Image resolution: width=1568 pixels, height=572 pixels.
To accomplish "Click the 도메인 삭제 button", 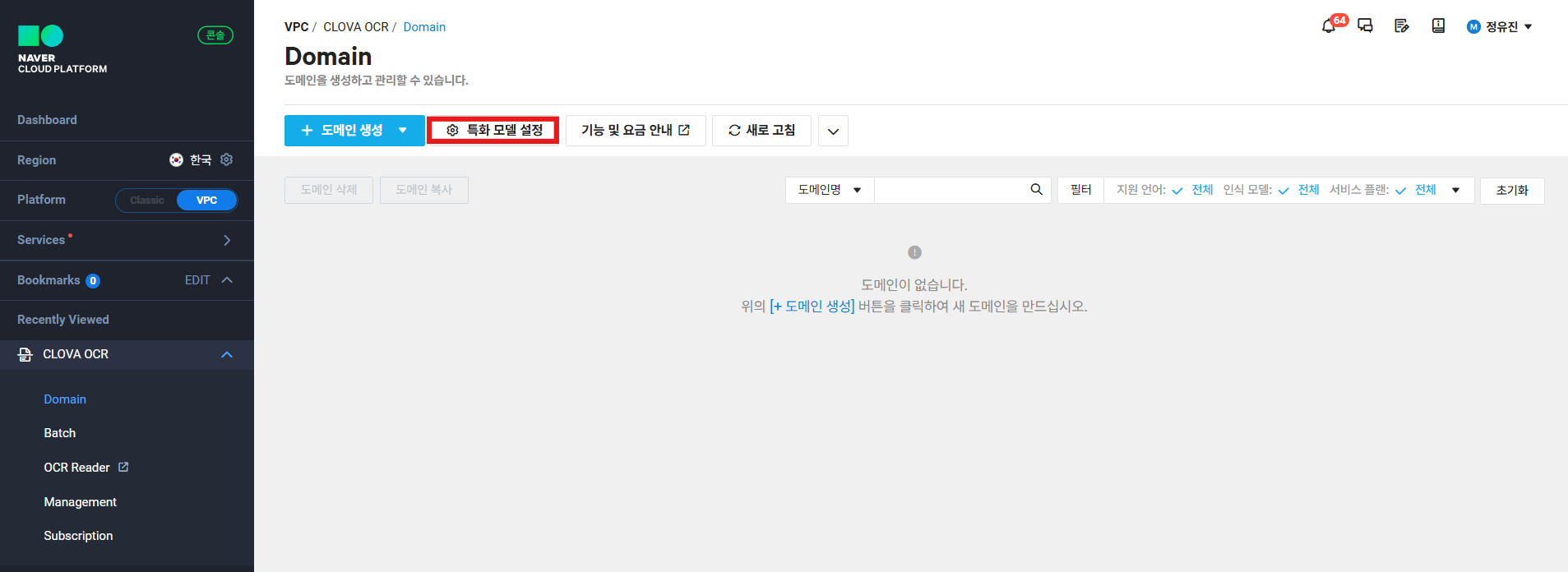I will [x=329, y=190].
